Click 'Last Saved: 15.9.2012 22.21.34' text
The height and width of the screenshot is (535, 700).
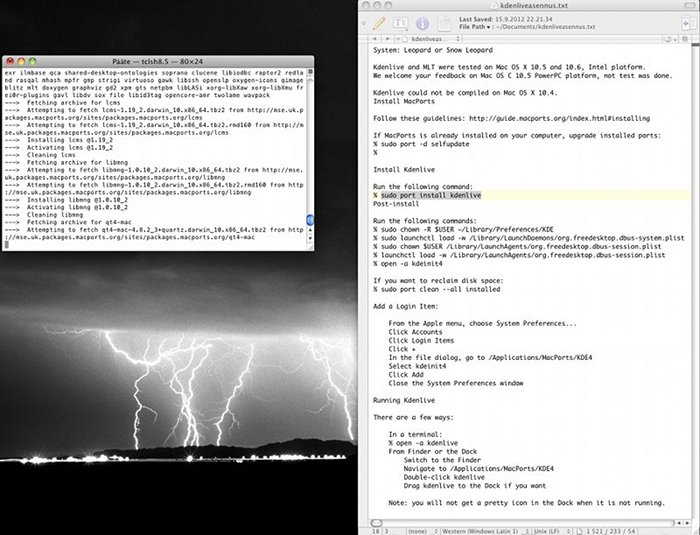[506, 19]
